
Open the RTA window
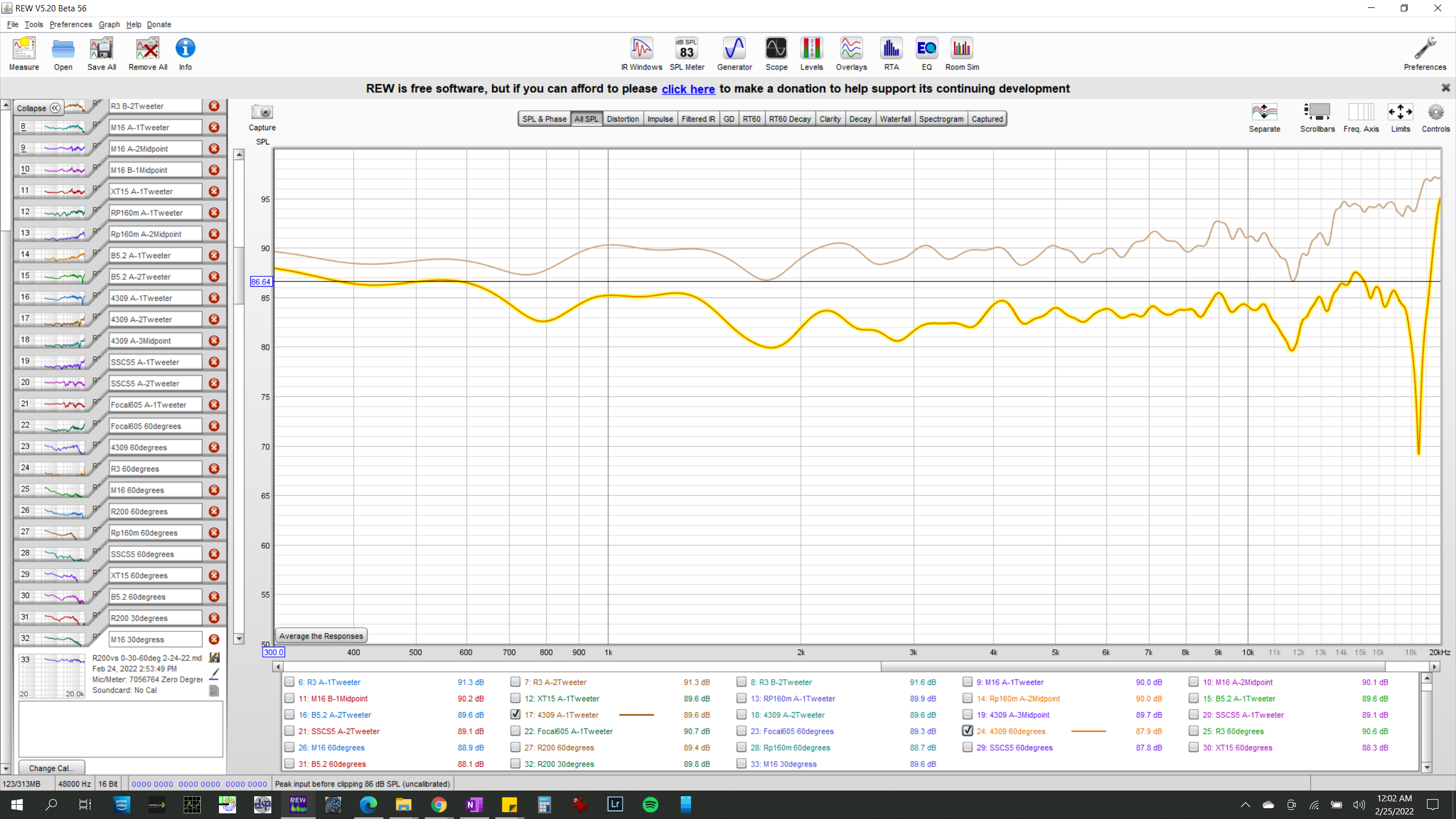coord(891,54)
